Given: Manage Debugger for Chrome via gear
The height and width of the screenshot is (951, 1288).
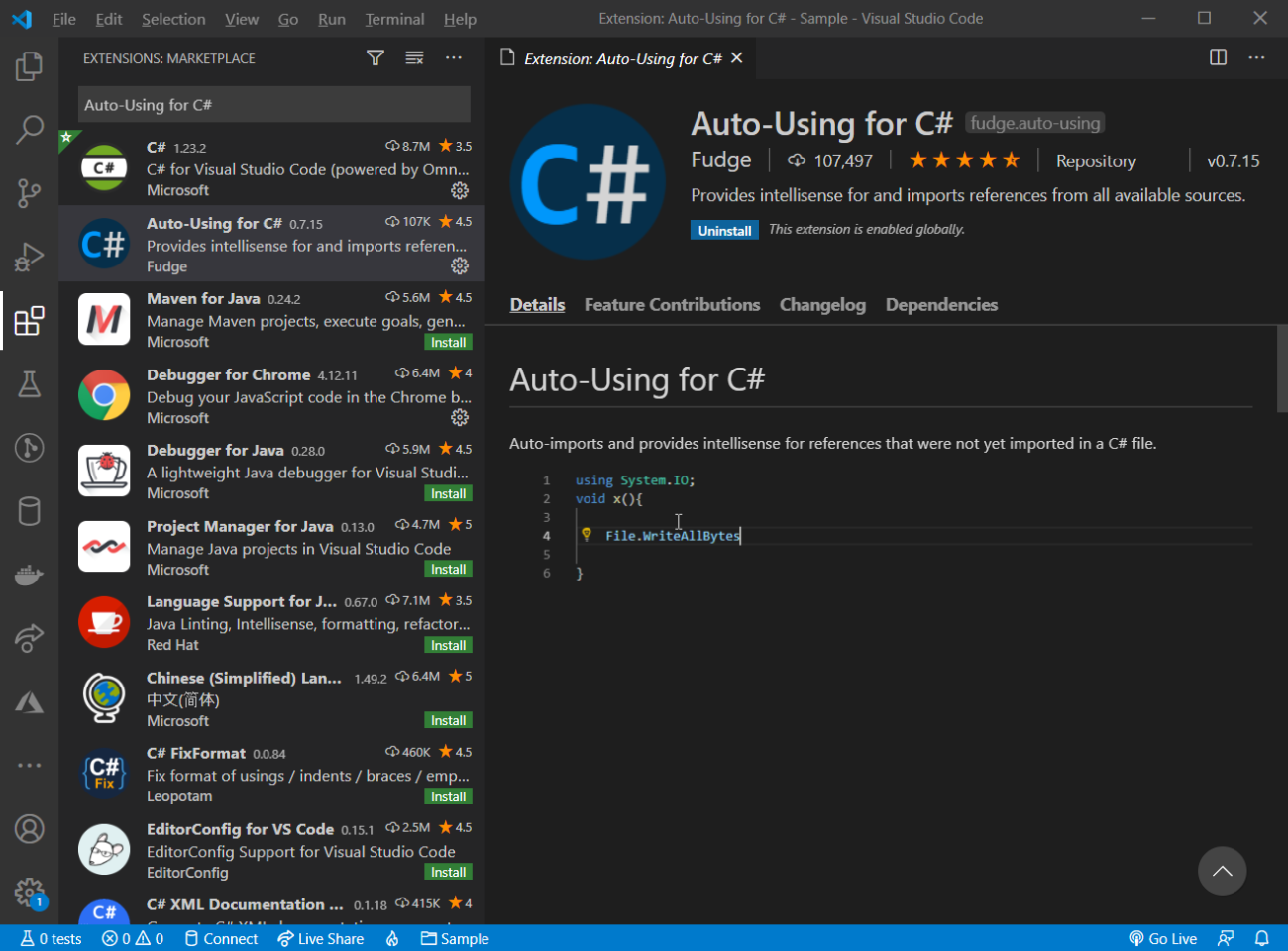Looking at the screenshot, I should (460, 417).
